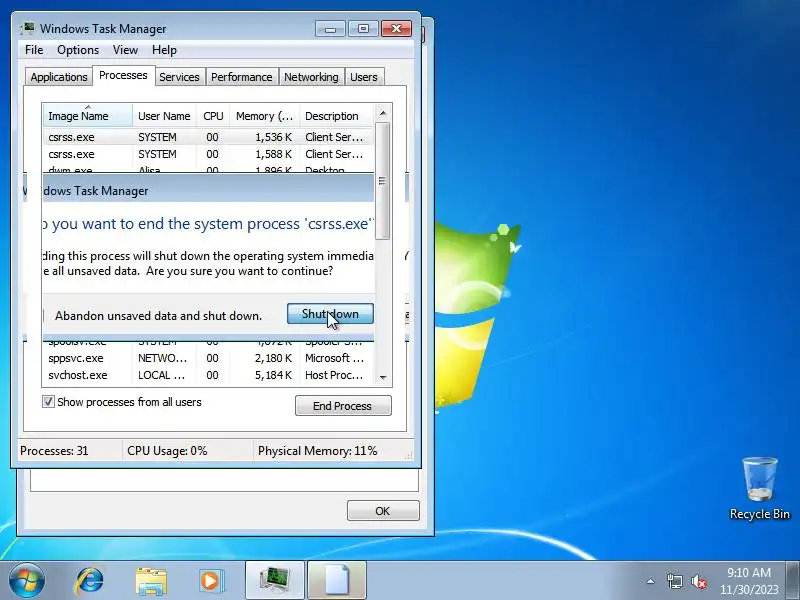Click SYSTEM user in first csrss.exe row

point(157,137)
